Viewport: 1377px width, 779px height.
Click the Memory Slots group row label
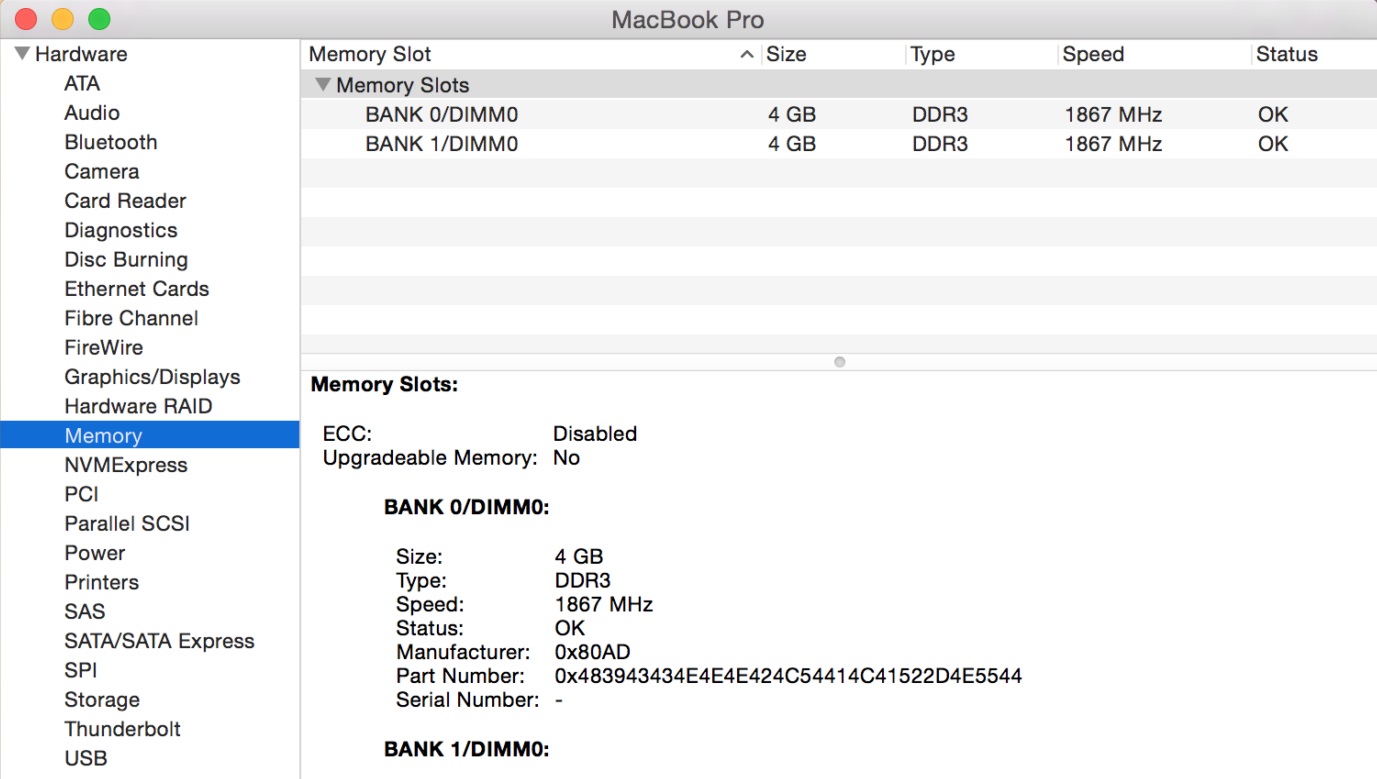pyautogui.click(x=402, y=85)
